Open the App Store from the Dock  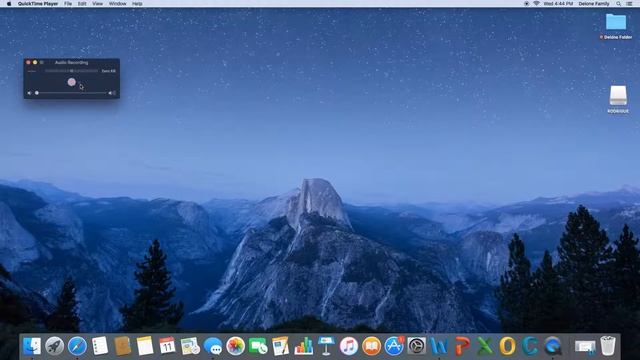[x=394, y=346]
